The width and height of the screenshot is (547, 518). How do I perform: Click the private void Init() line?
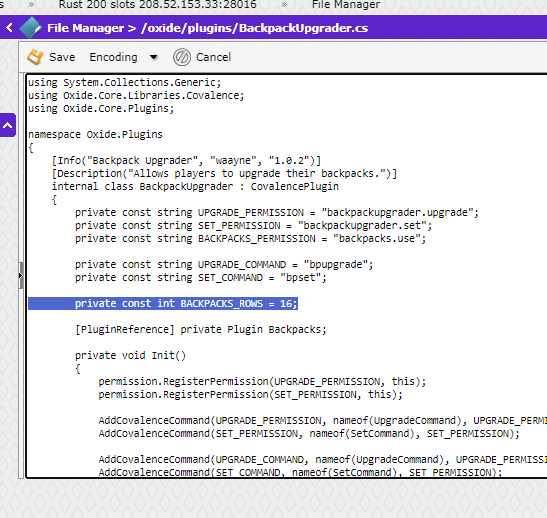(130, 355)
